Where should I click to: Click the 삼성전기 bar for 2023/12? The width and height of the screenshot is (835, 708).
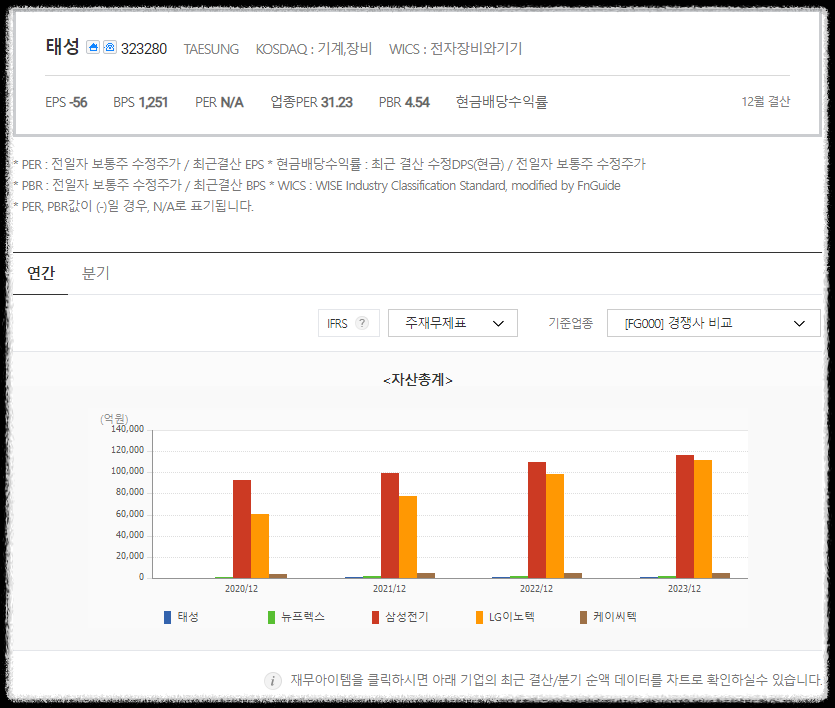click(685, 517)
